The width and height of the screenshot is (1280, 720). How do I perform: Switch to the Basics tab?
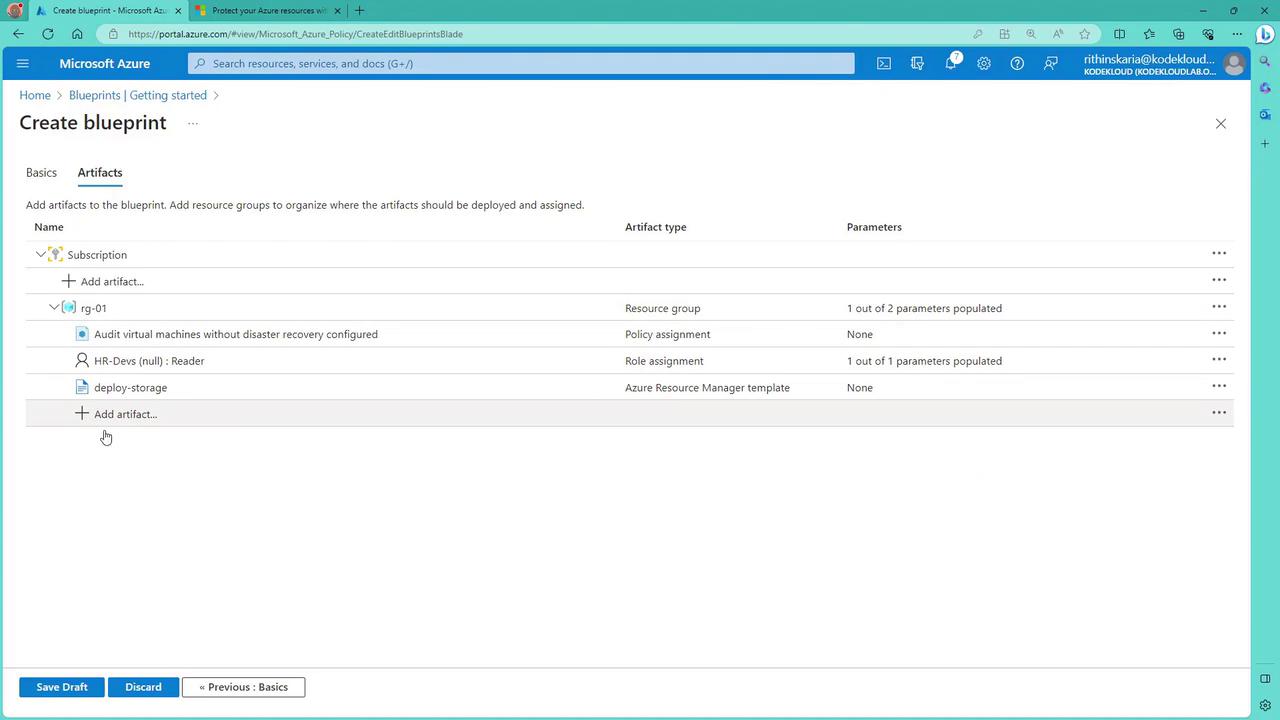(41, 173)
